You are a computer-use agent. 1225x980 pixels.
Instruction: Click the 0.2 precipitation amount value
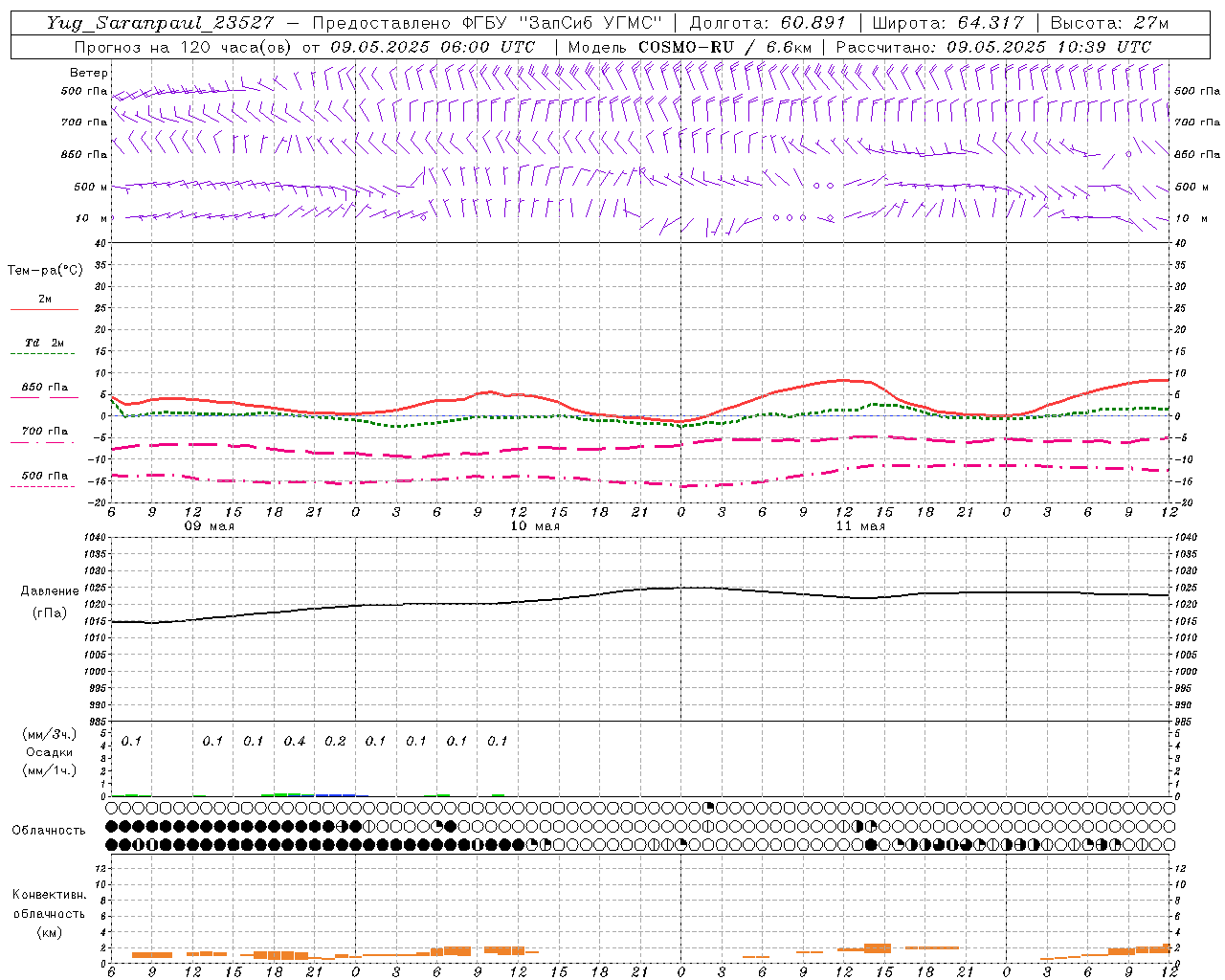click(335, 741)
